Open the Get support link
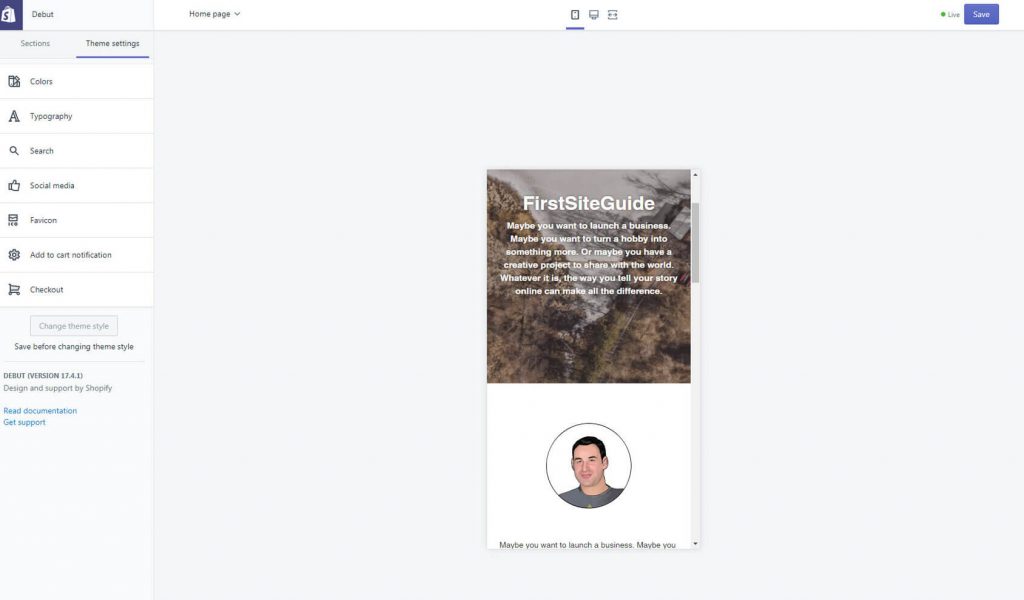1024x600 pixels. [24, 421]
